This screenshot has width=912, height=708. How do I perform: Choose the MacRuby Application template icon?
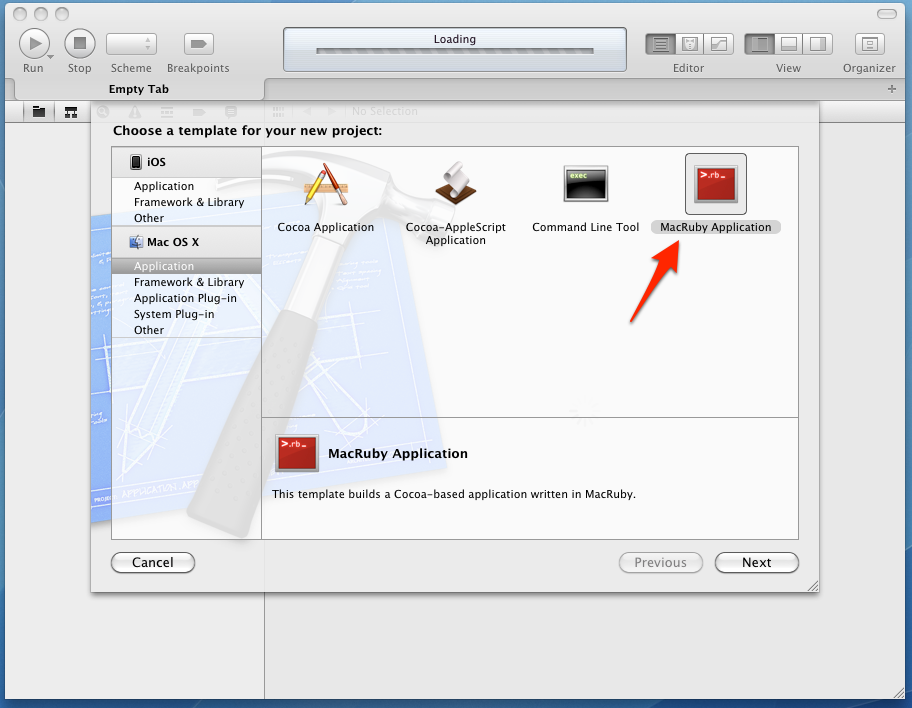click(x=716, y=184)
